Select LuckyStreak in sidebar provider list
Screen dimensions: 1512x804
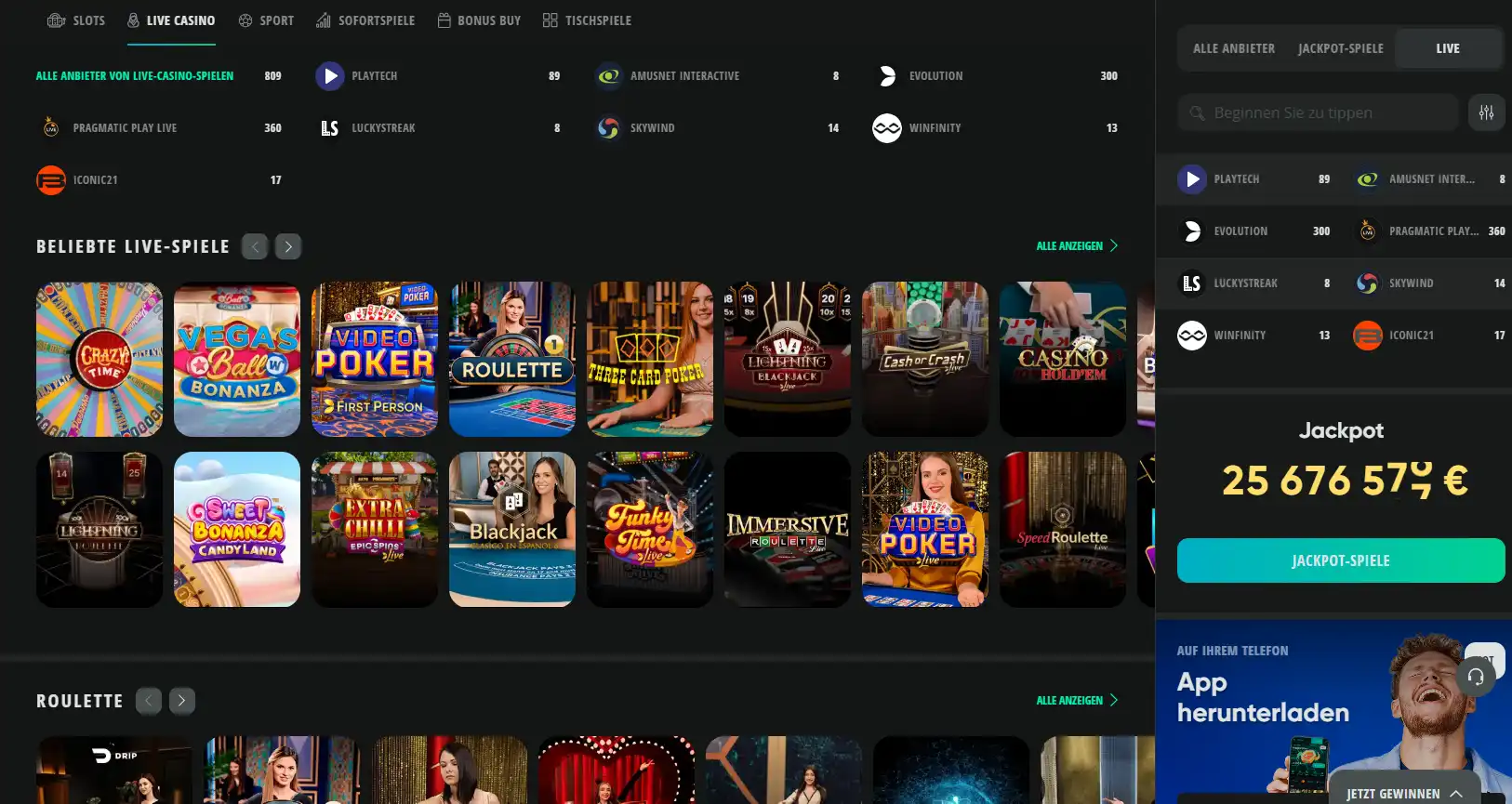(1254, 283)
